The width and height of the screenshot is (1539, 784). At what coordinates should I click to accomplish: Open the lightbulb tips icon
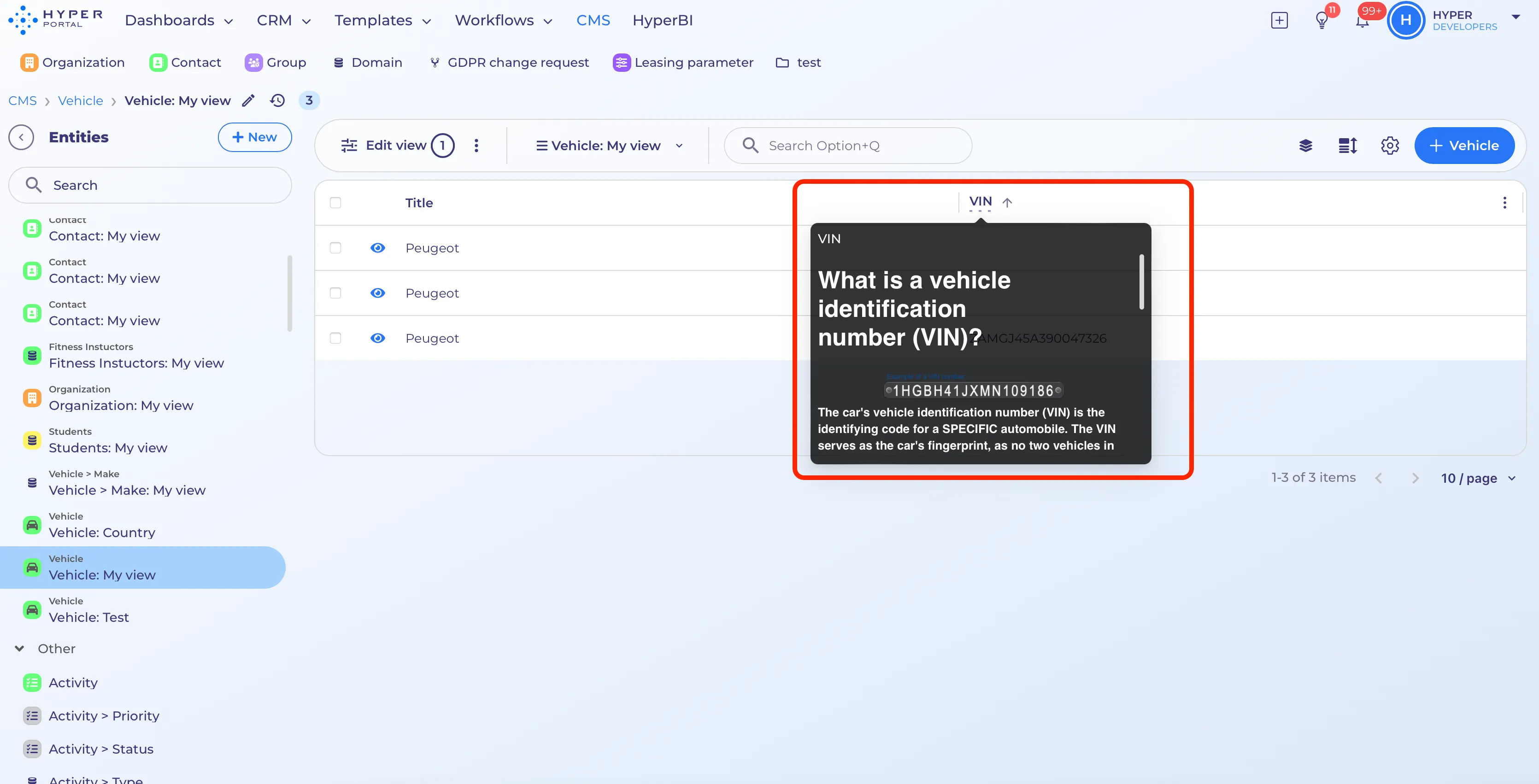click(x=1322, y=21)
